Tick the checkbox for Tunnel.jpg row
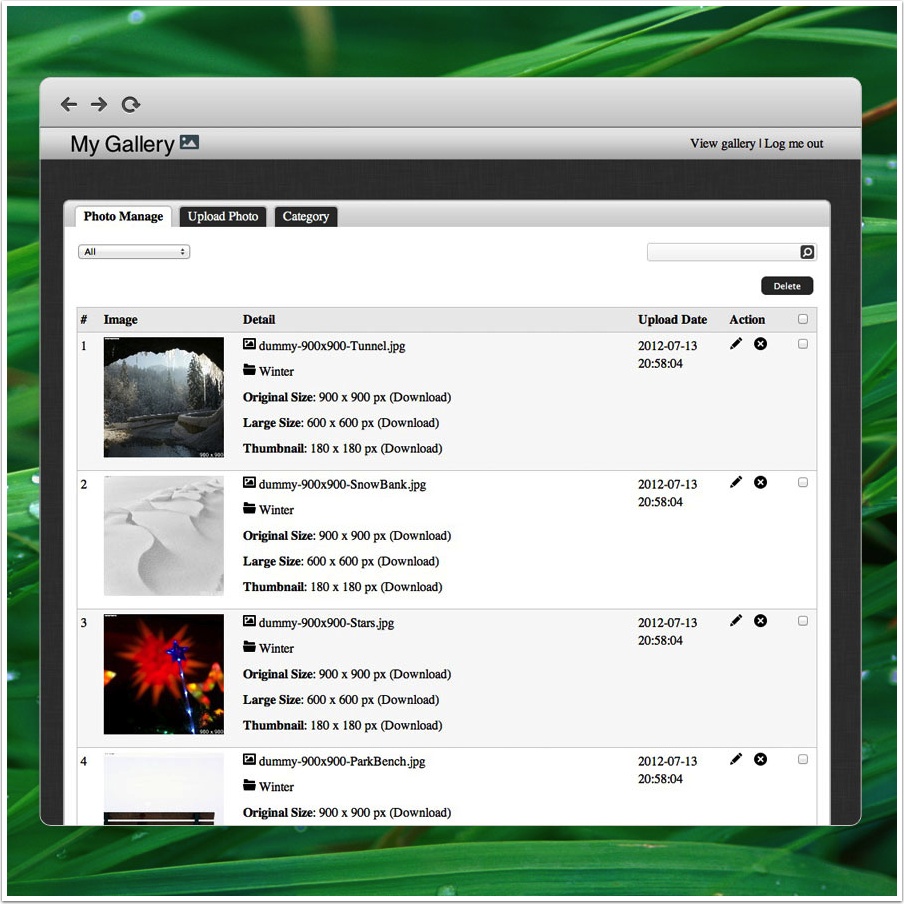This screenshot has width=904, height=904. [x=803, y=344]
